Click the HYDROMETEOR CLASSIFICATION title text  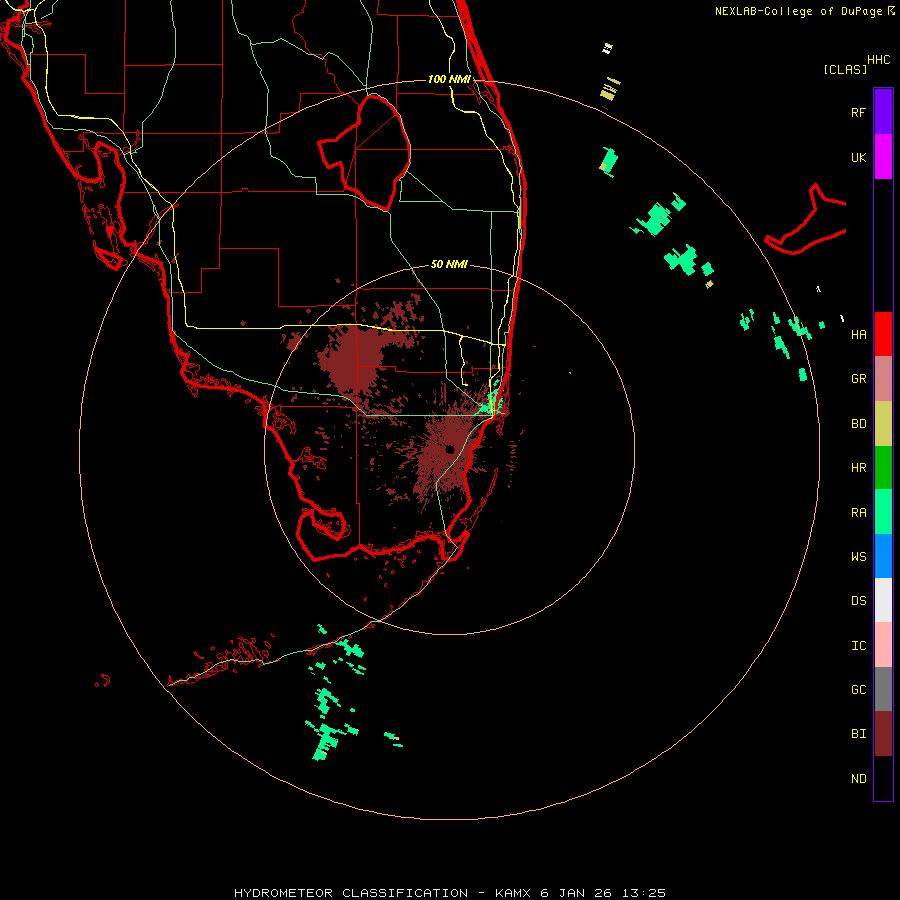click(351, 893)
